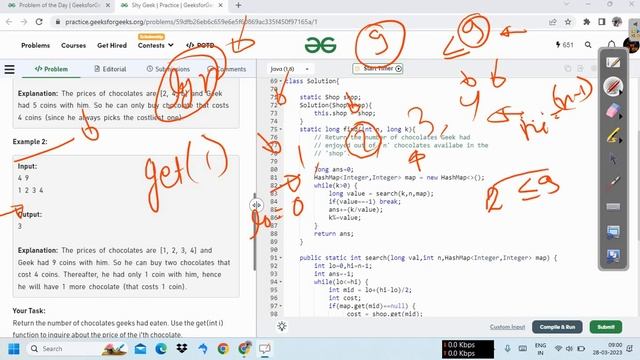Image resolution: width=640 pixels, height=360 pixels.
Task: Open the POTD link in the header
Action: pyautogui.click(x=200, y=45)
